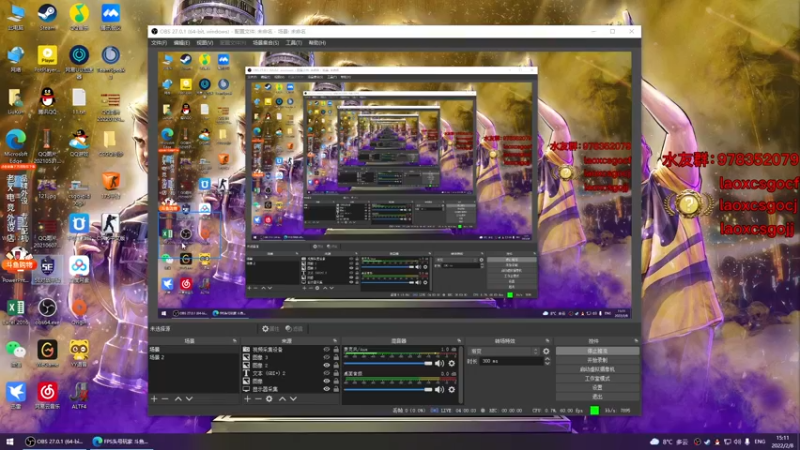The height and width of the screenshot is (450, 800).
Task: Launch WeGame desktop shortcut
Action: [x=47, y=353]
